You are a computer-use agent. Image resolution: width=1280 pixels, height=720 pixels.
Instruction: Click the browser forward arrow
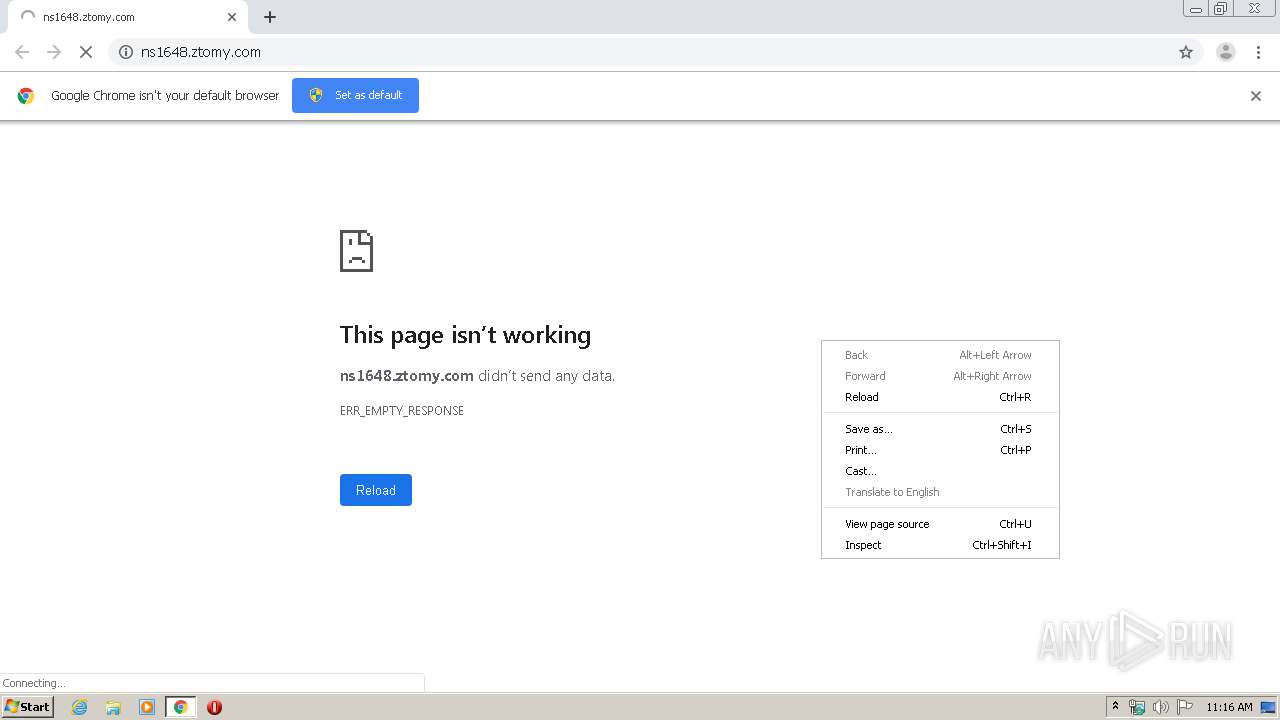click(x=54, y=52)
